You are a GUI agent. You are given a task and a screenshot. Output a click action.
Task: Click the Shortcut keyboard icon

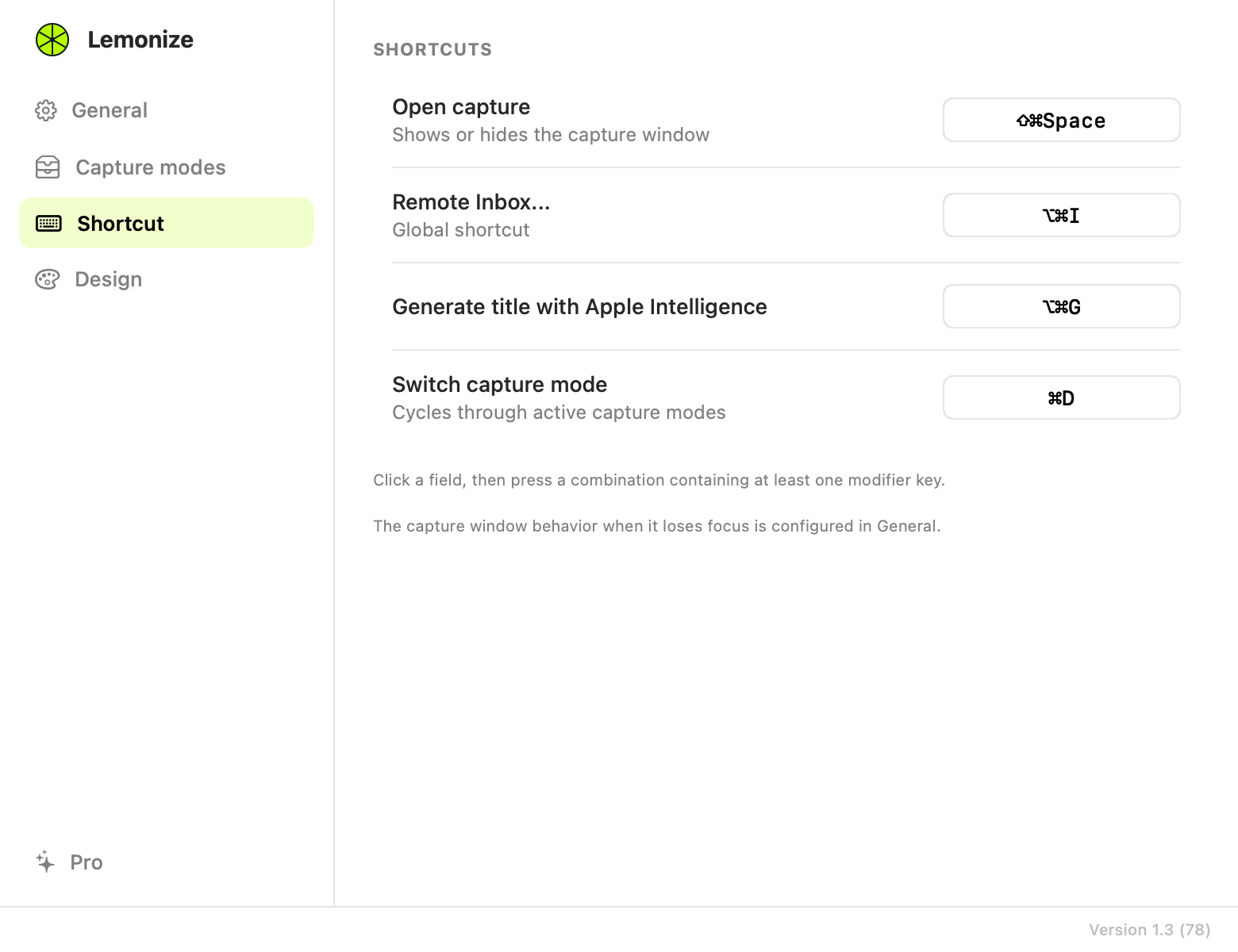[x=48, y=224]
